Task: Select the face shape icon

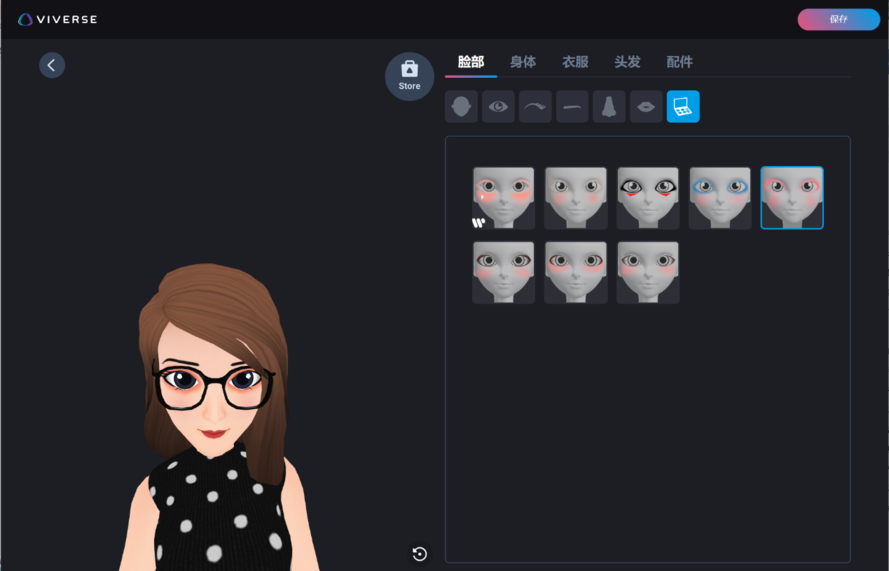Action: 461,107
